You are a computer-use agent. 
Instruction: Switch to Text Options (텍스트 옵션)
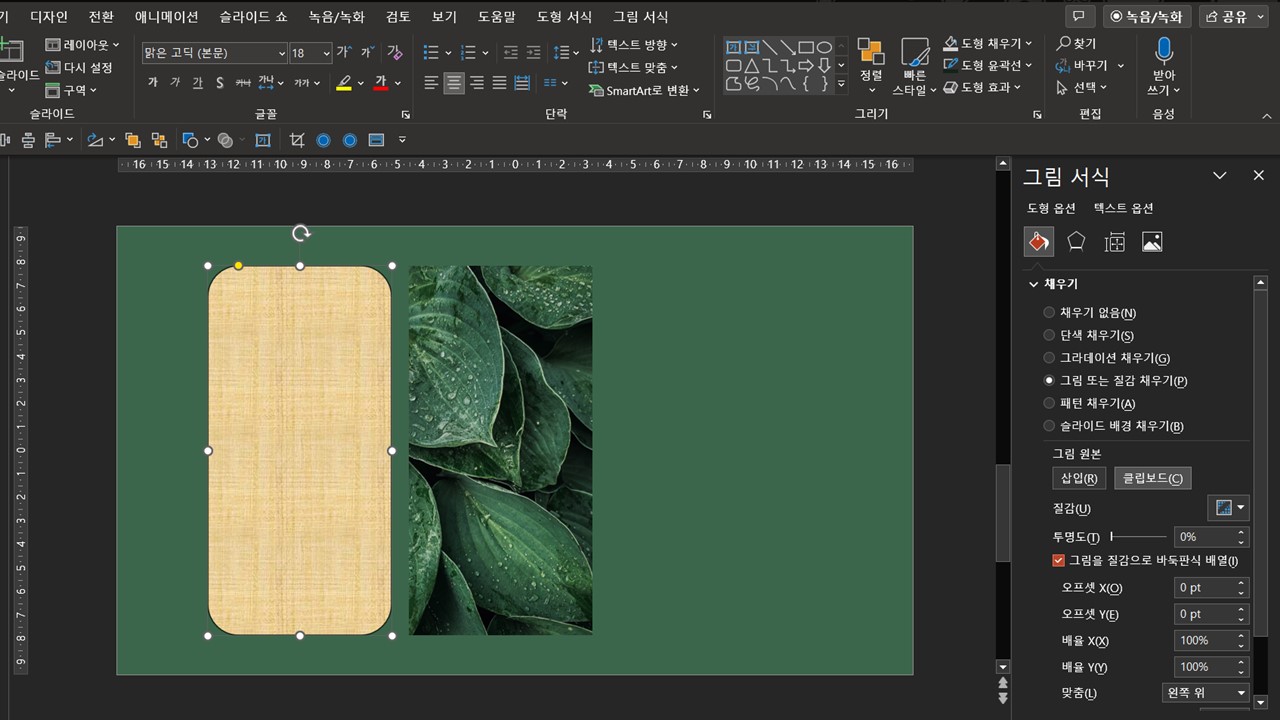[x=1123, y=208]
